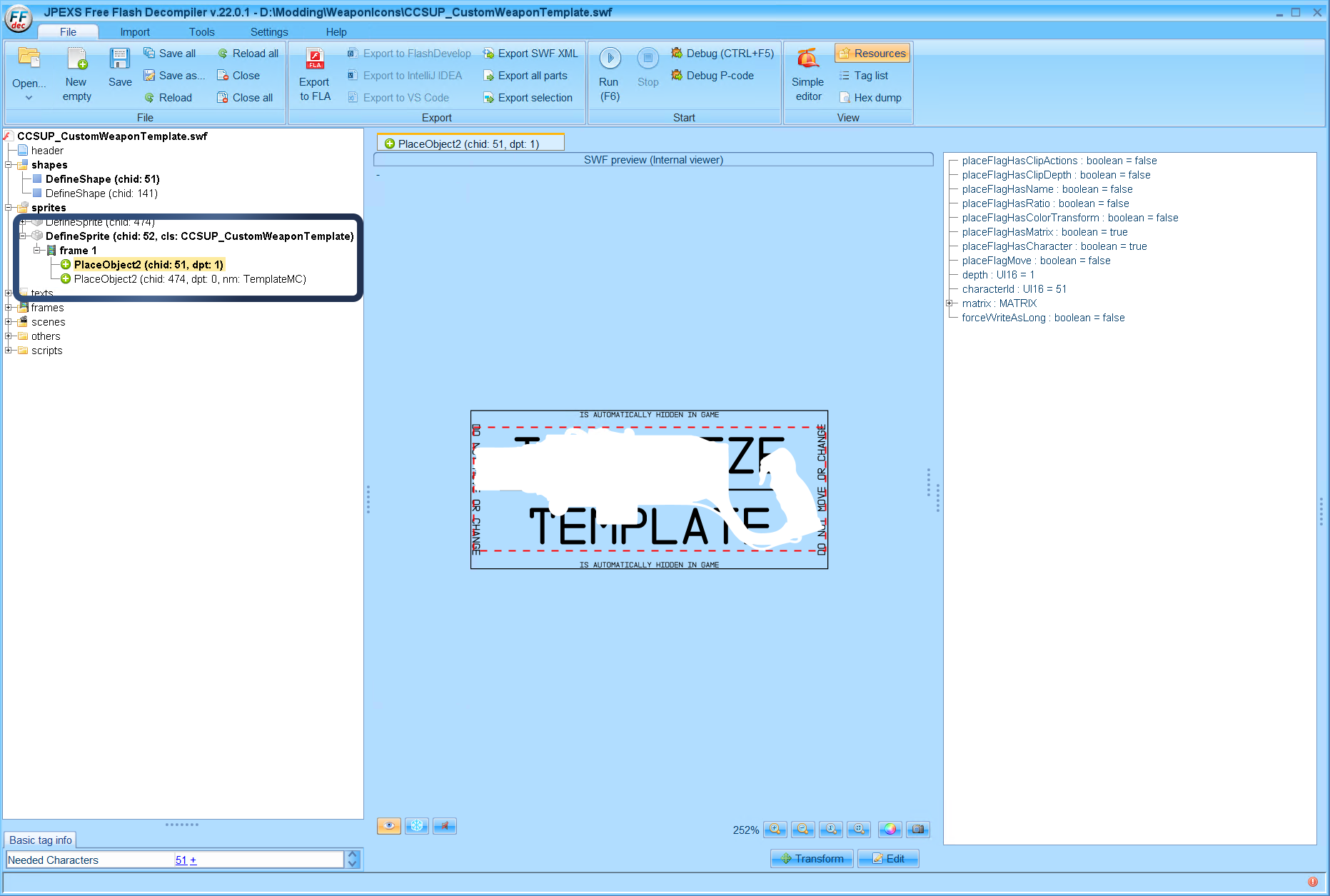Click the Edit button below the properties panel
This screenshot has width=1330, height=896.
point(888,858)
